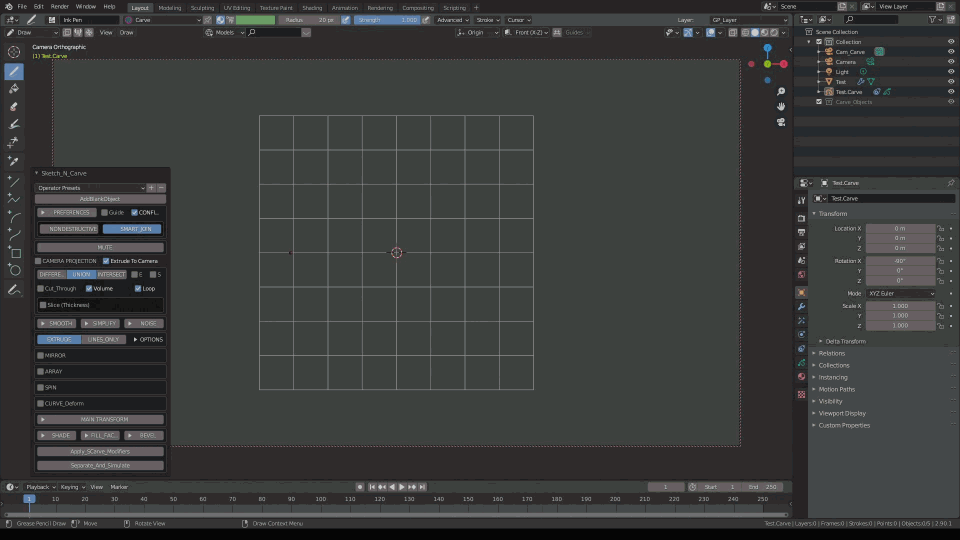
Task: Click the pan view hand icon
Action: [781, 106]
